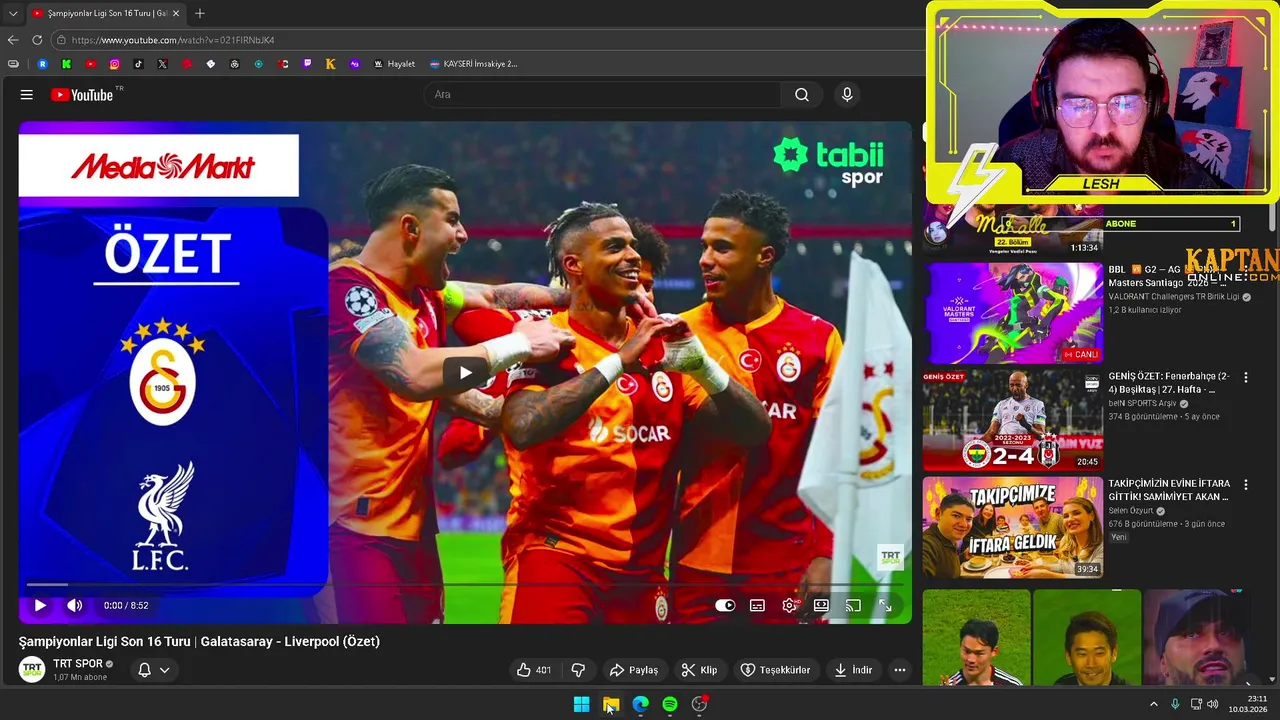1280x720 pixels.
Task: Like the video with thumbs-up (401)
Action: tap(534, 670)
